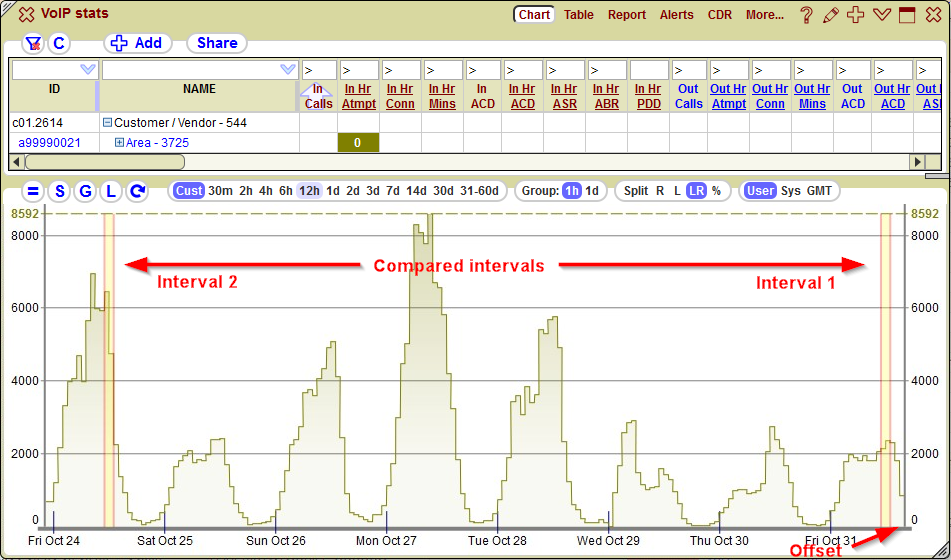Sort by In Hr PDD column
951x560 pixels.
coord(648,96)
